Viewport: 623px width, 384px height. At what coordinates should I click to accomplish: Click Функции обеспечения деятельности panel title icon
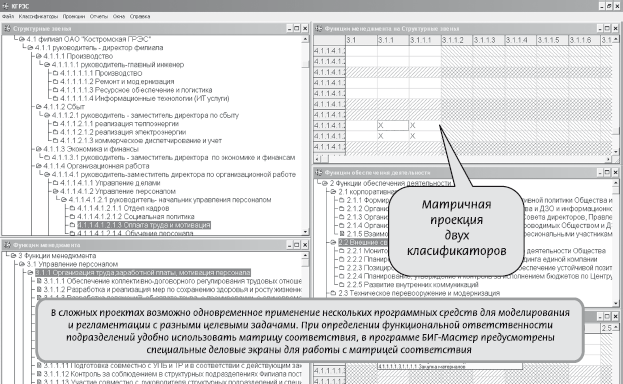pos(319,173)
